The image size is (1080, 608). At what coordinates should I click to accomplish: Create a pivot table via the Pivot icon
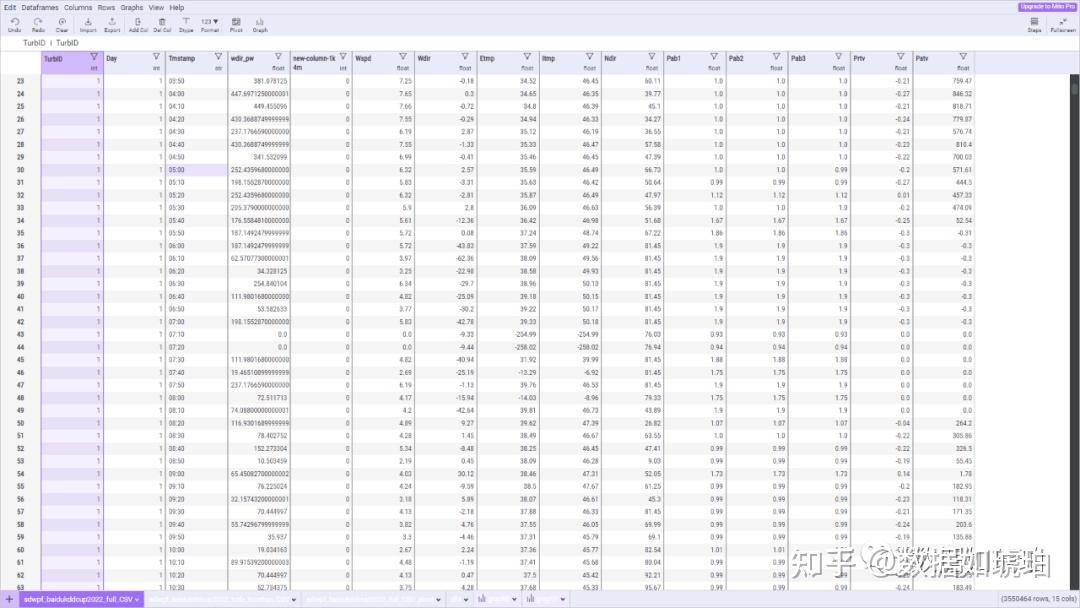(x=236, y=23)
